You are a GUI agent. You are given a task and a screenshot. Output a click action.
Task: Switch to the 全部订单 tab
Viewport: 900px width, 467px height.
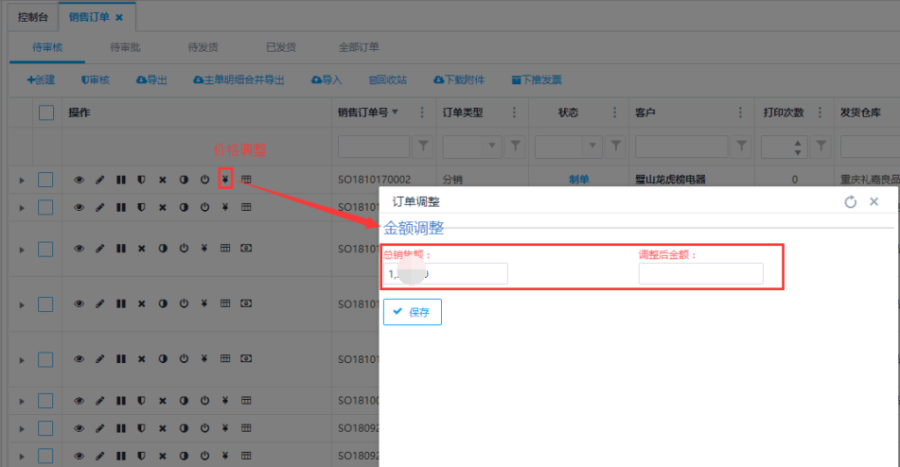point(359,47)
